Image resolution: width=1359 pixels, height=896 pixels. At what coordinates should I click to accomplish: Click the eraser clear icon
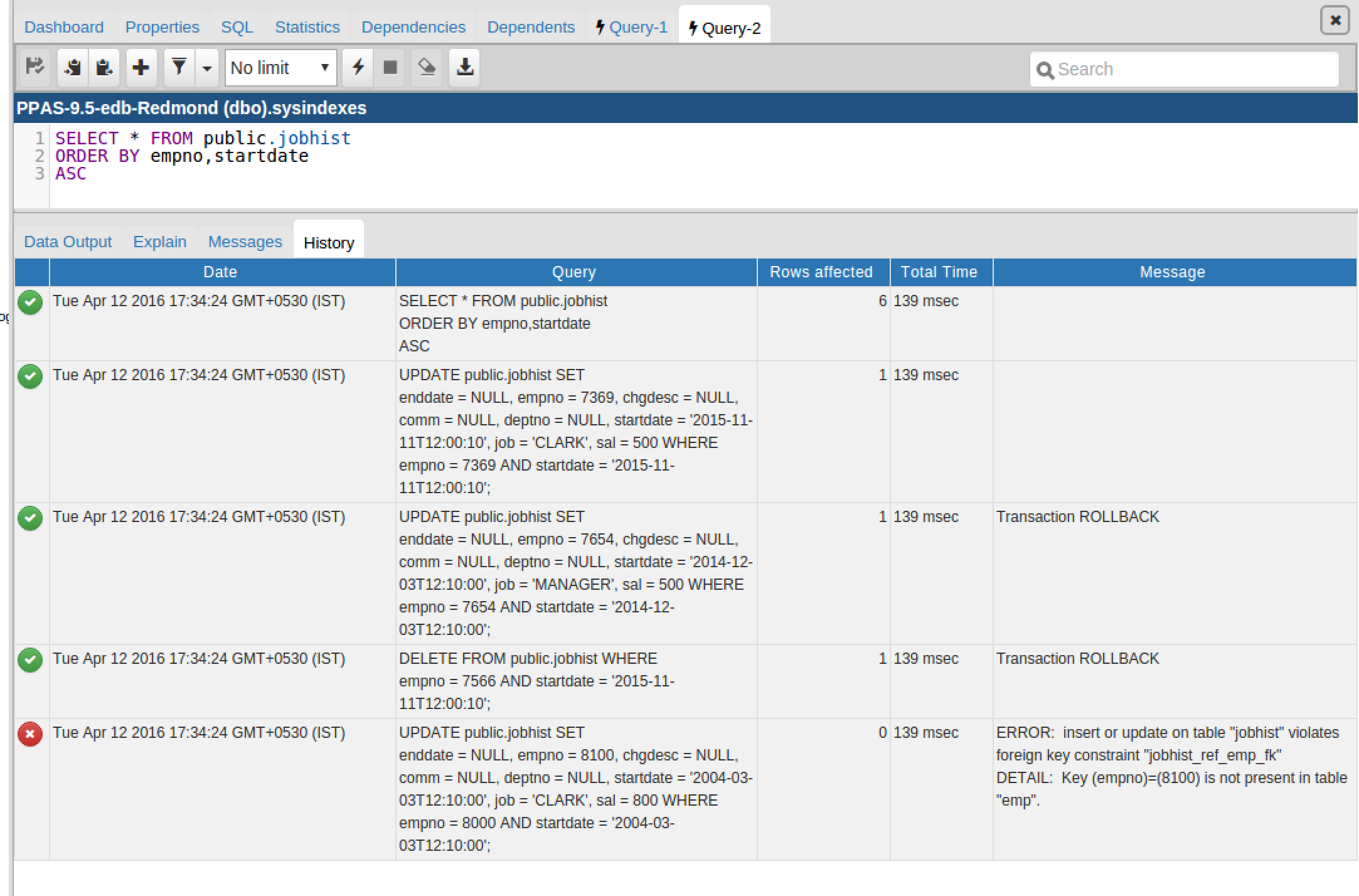pyautogui.click(x=427, y=67)
